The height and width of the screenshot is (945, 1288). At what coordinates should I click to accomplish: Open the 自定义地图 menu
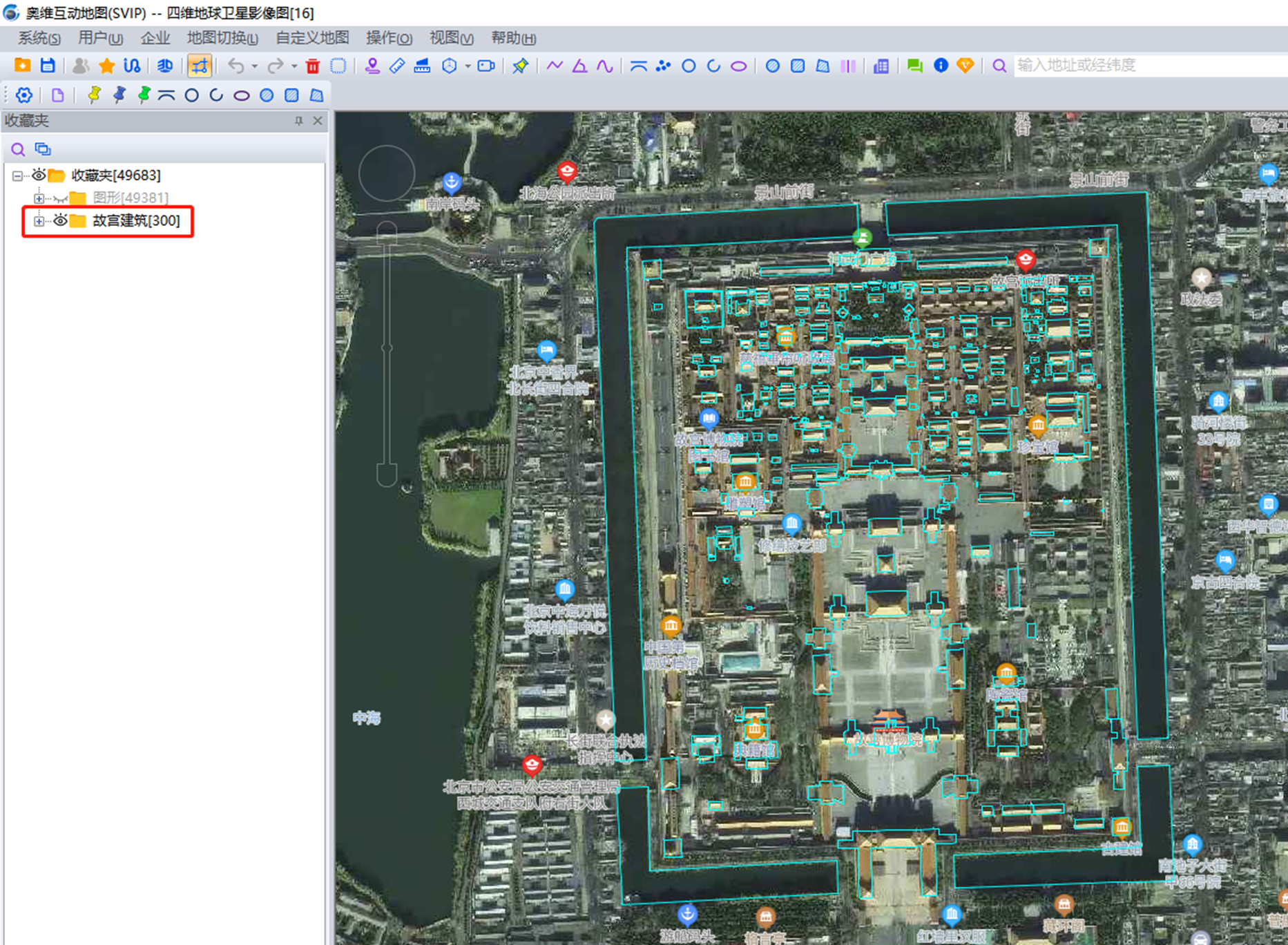[x=312, y=38]
